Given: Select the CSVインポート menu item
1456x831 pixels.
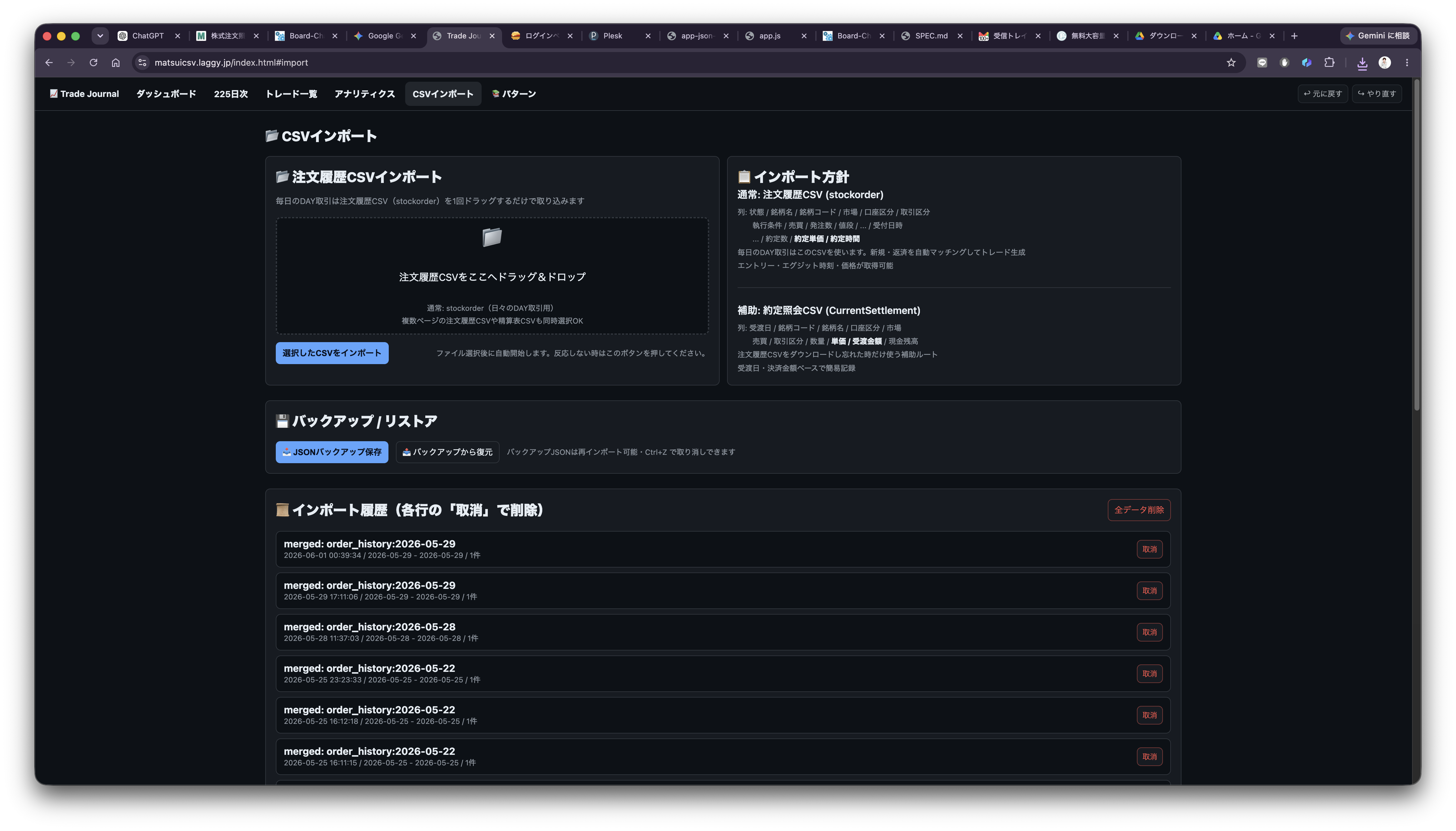Looking at the screenshot, I should 443,94.
